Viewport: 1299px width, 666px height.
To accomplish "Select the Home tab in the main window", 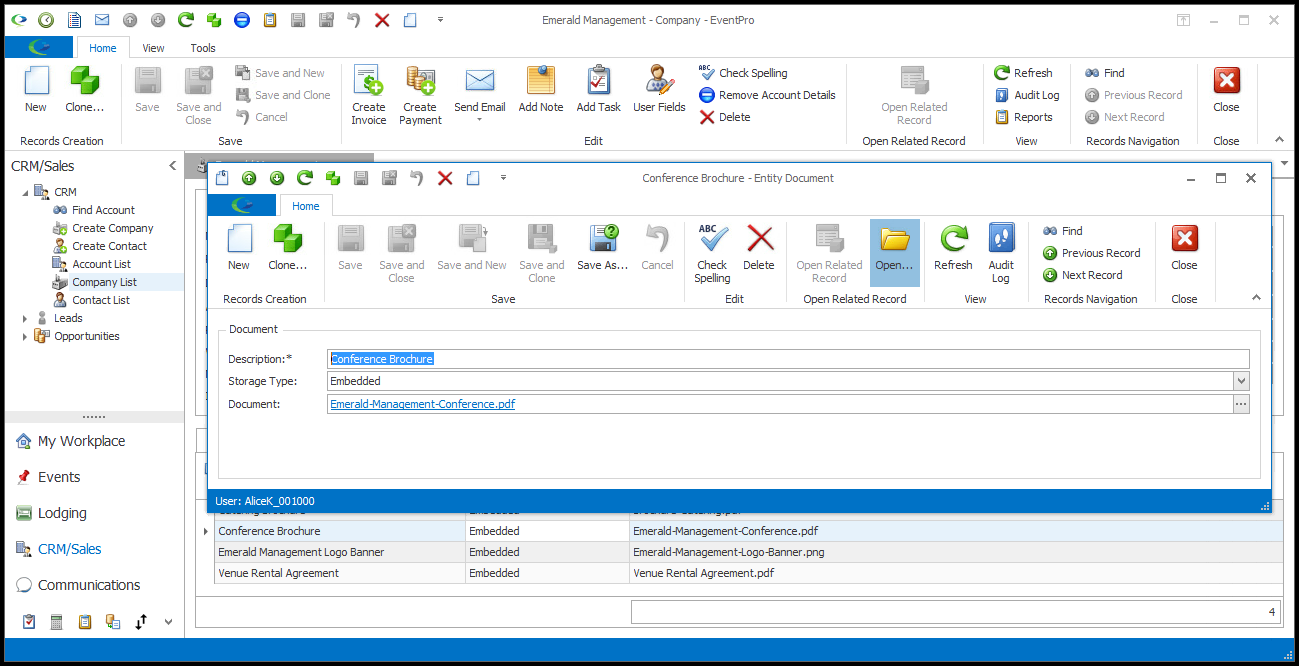I will click(103, 48).
